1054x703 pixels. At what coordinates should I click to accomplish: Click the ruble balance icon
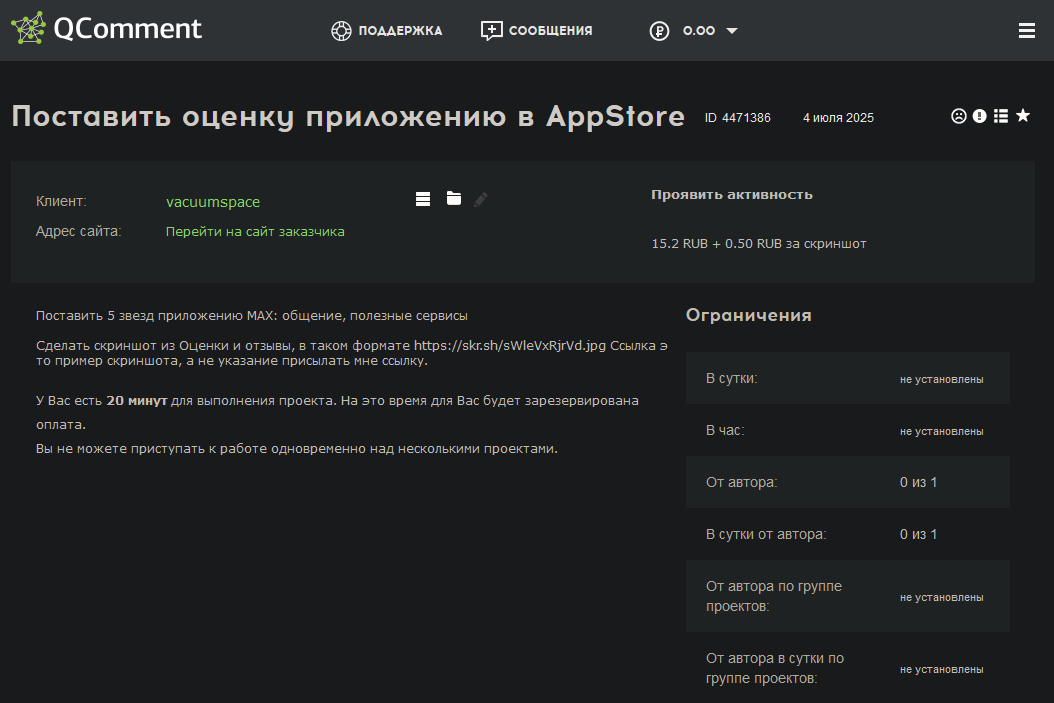[659, 31]
